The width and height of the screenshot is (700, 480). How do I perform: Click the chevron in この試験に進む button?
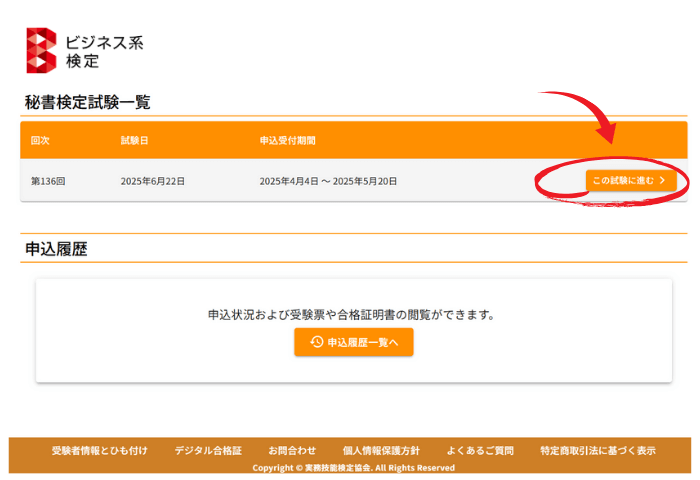662,180
